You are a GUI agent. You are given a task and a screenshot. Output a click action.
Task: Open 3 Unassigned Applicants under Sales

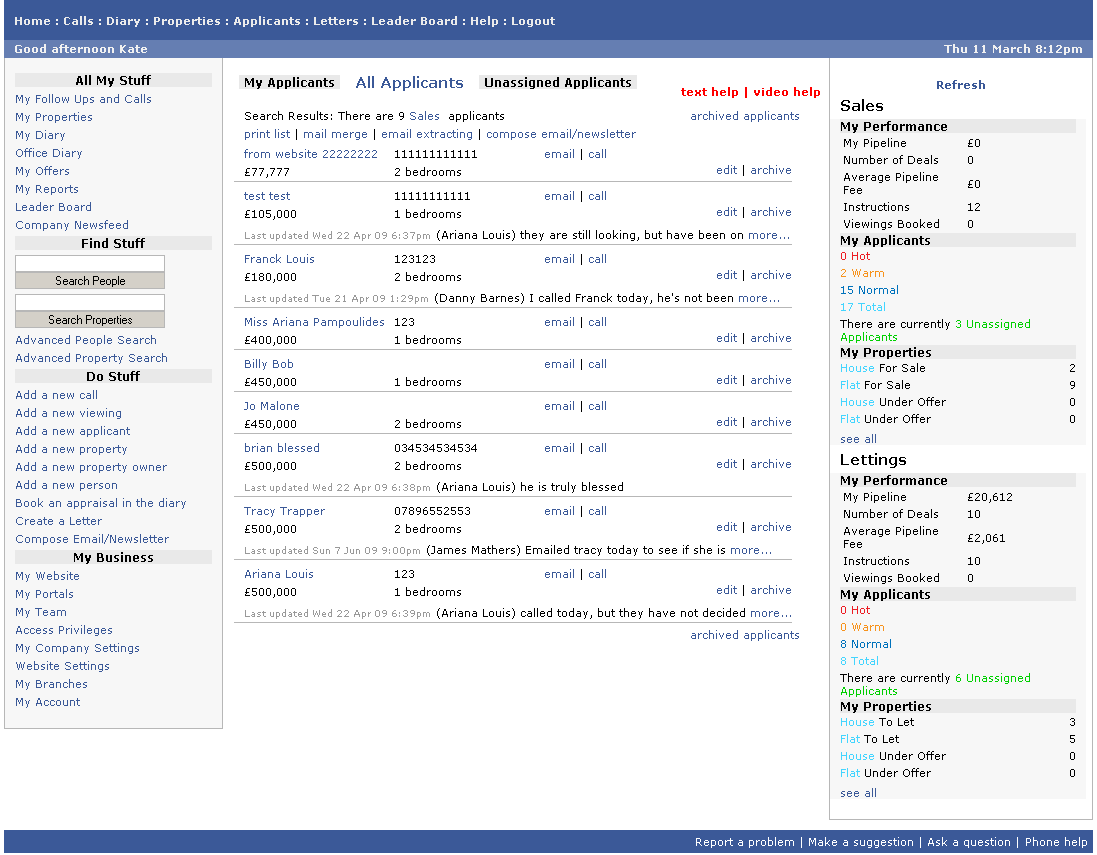pyautogui.click(x=935, y=331)
